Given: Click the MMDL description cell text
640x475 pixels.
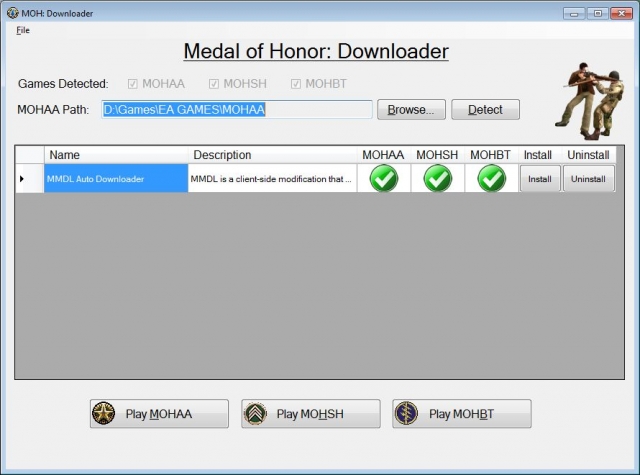Looking at the screenshot, I should [x=271, y=179].
